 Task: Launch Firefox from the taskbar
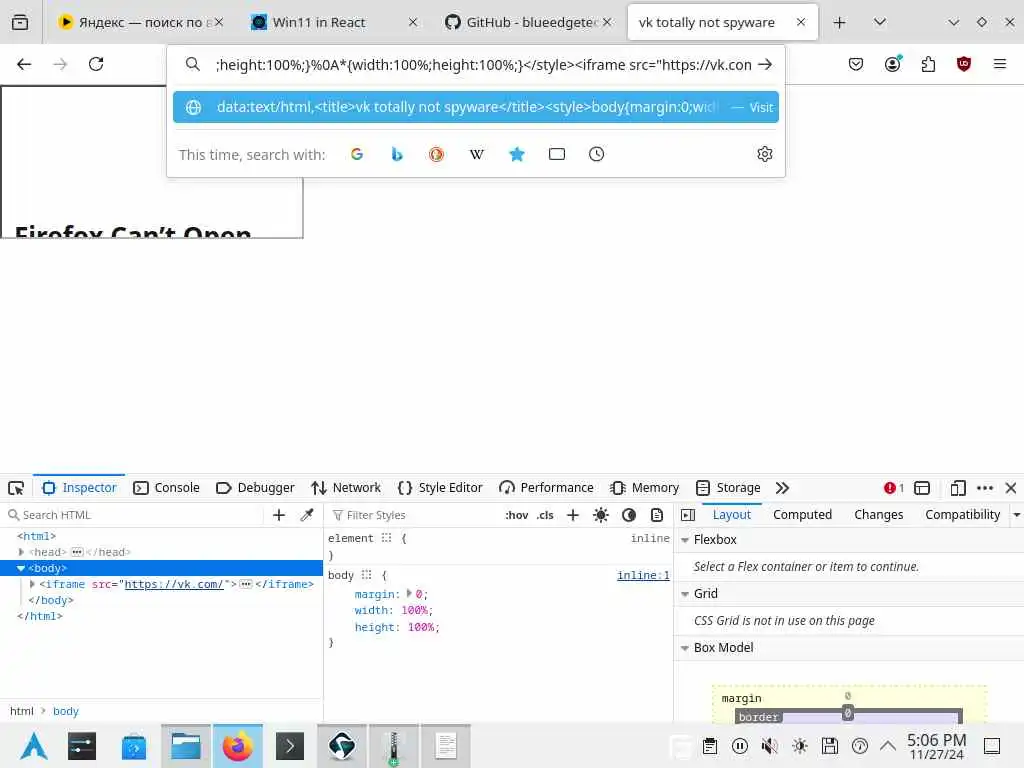pyautogui.click(x=238, y=746)
